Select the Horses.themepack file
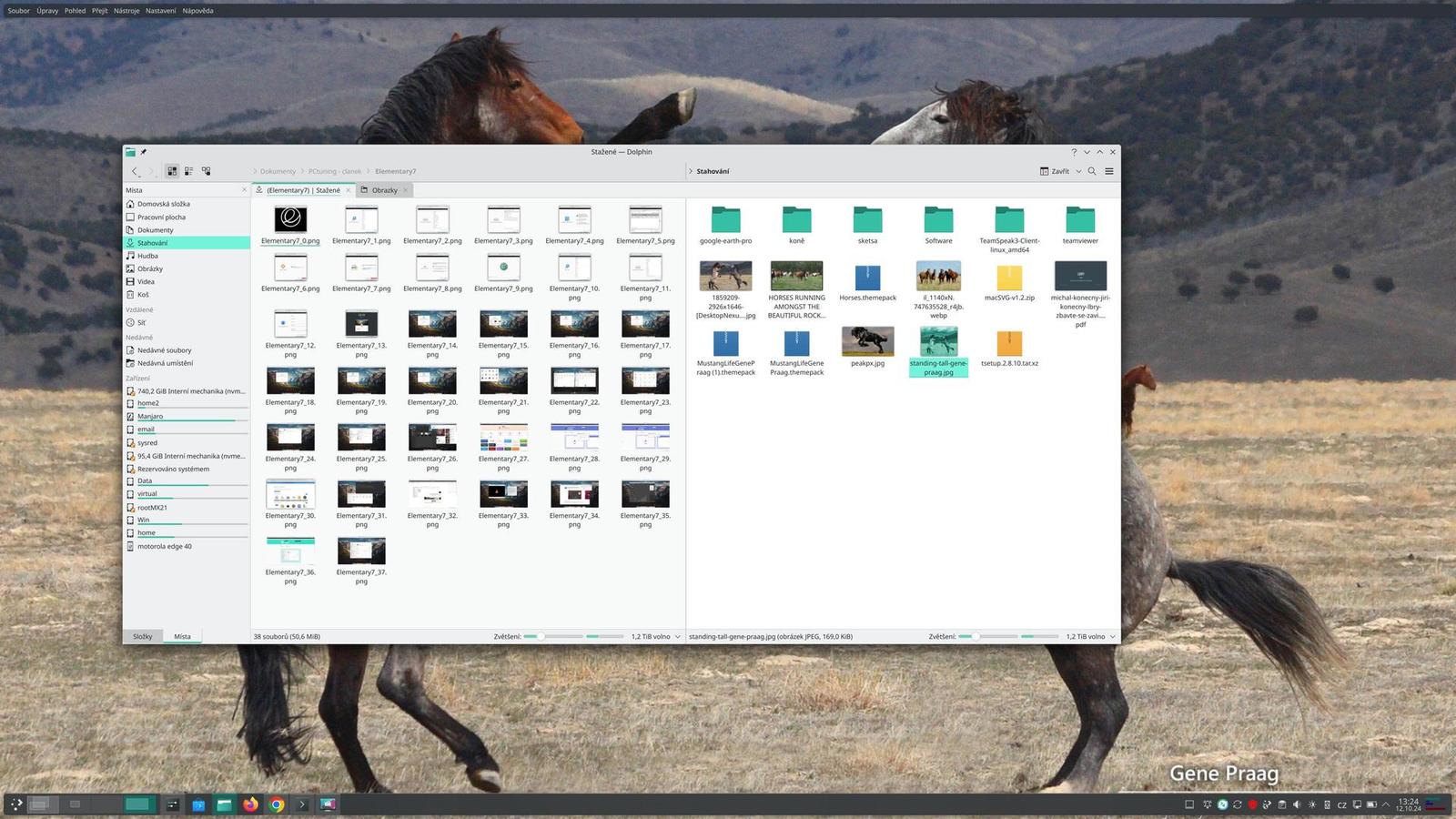 click(866, 278)
